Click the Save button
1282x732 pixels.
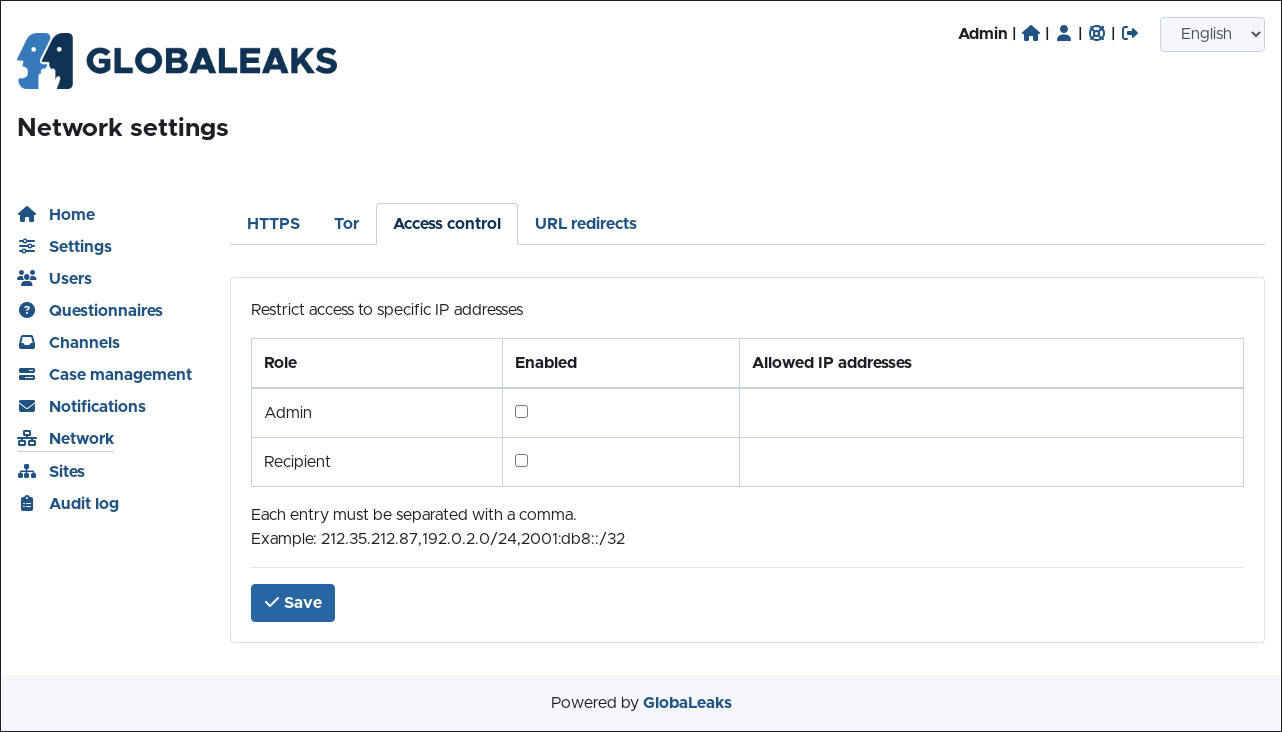293,603
